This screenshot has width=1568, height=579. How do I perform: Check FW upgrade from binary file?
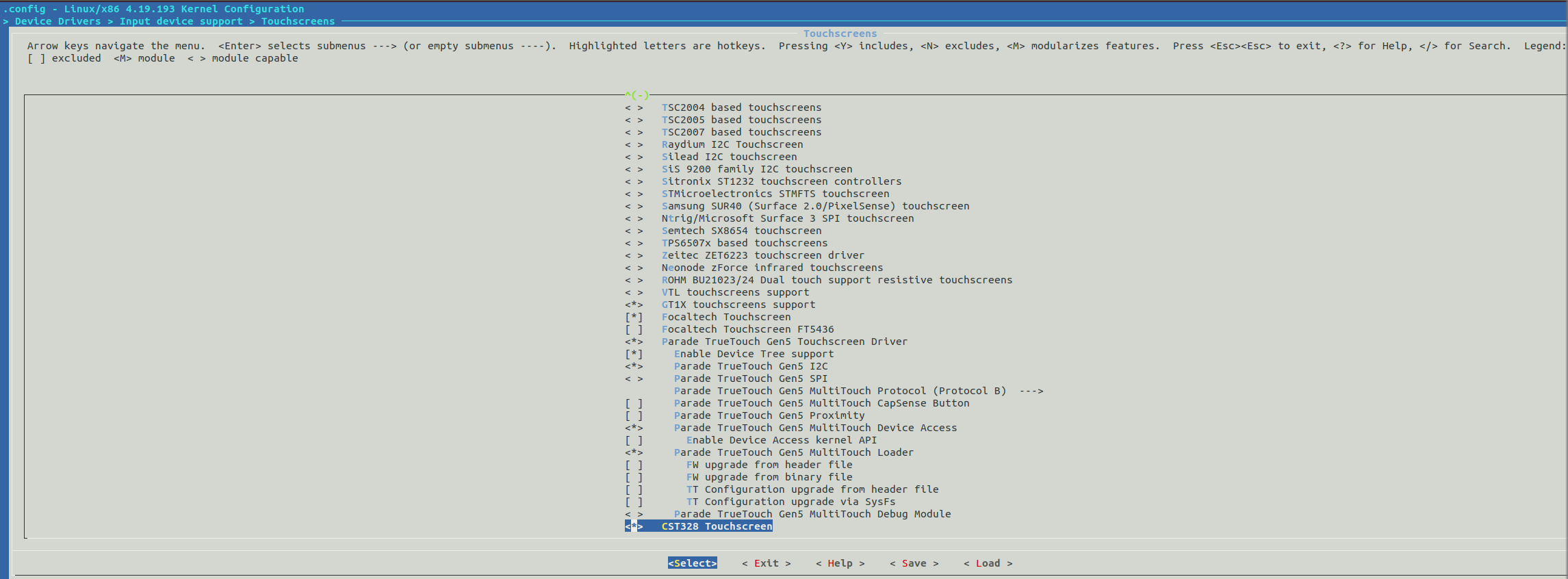click(x=634, y=477)
